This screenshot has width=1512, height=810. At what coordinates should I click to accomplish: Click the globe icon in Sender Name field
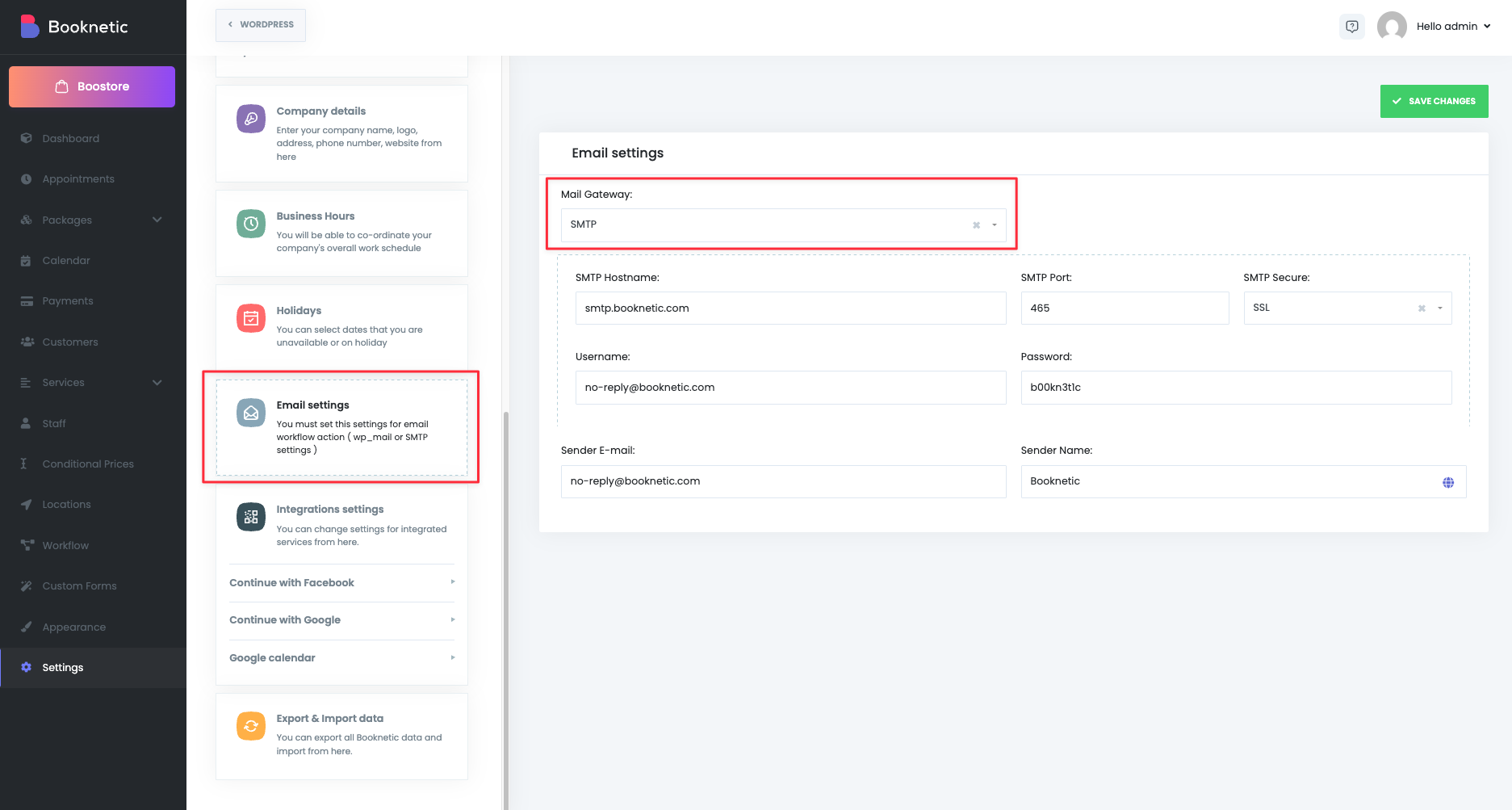pos(1447,482)
